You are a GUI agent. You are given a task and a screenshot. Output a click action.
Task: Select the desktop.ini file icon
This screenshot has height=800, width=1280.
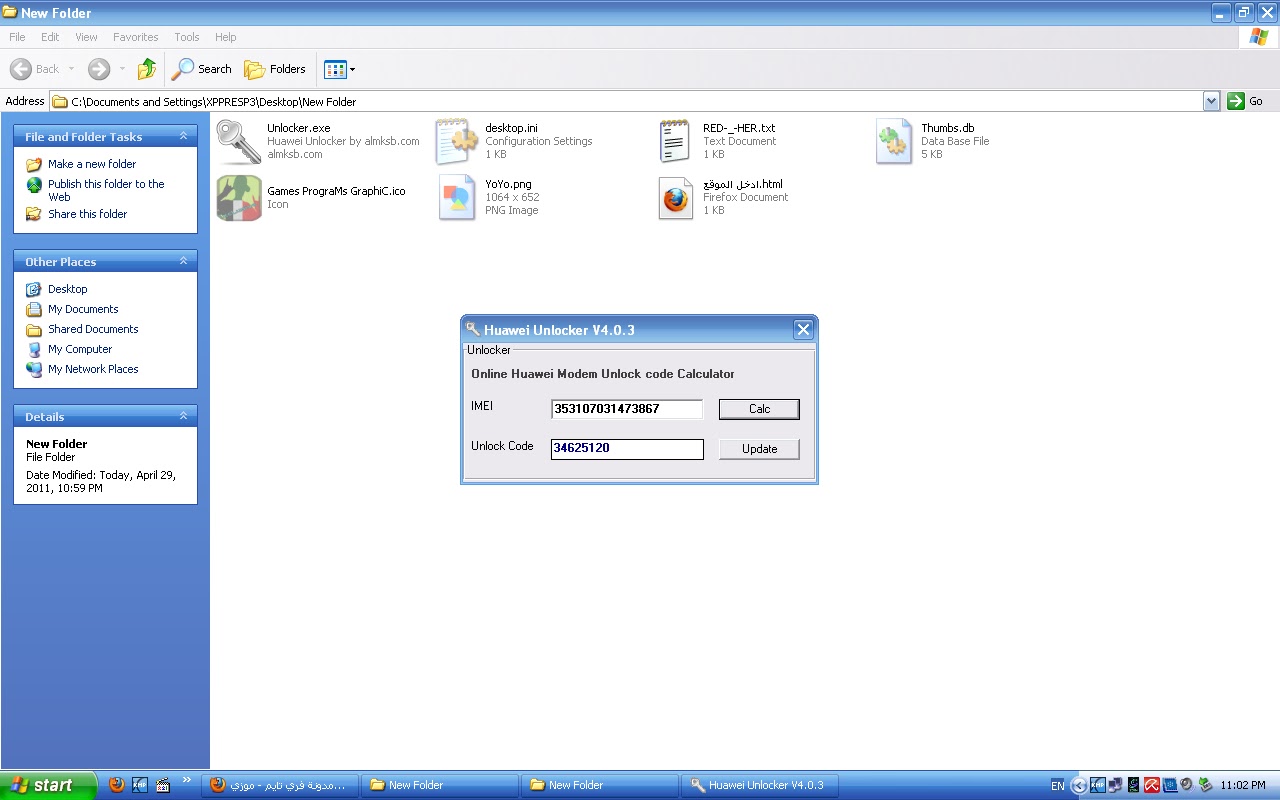[x=457, y=142]
